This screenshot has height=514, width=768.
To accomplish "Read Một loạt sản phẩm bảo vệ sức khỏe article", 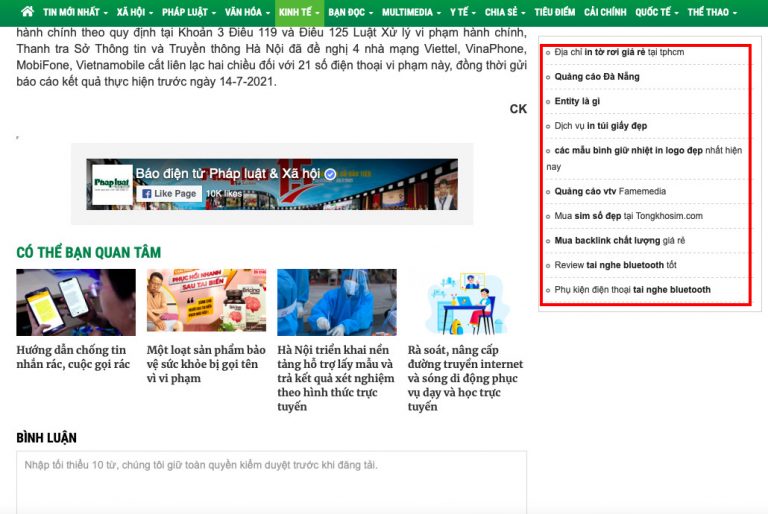I will [x=206, y=364].
